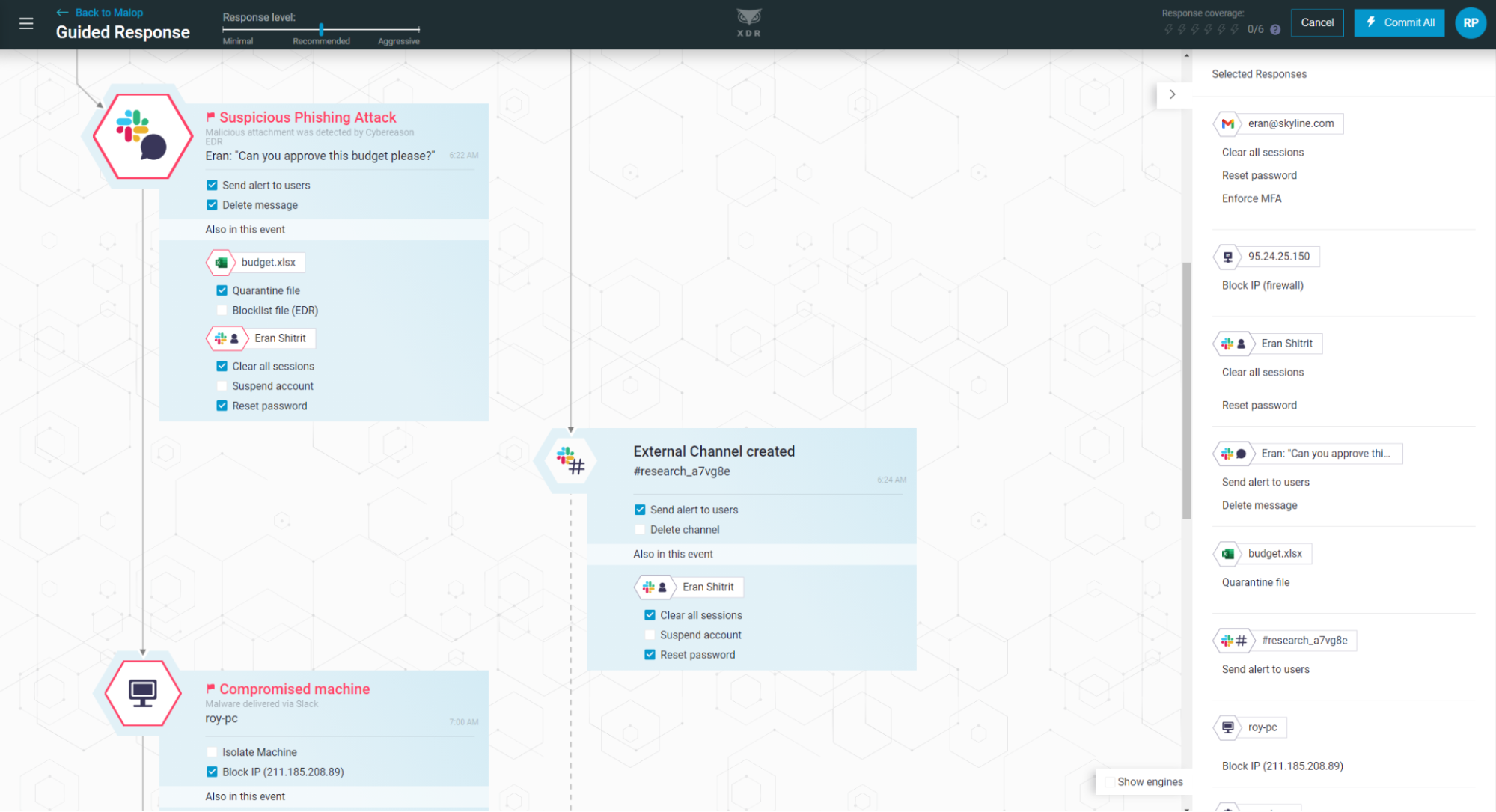The image size is (1496, 812).
Task: Click the Cancel button
Action: (1316, 23)
